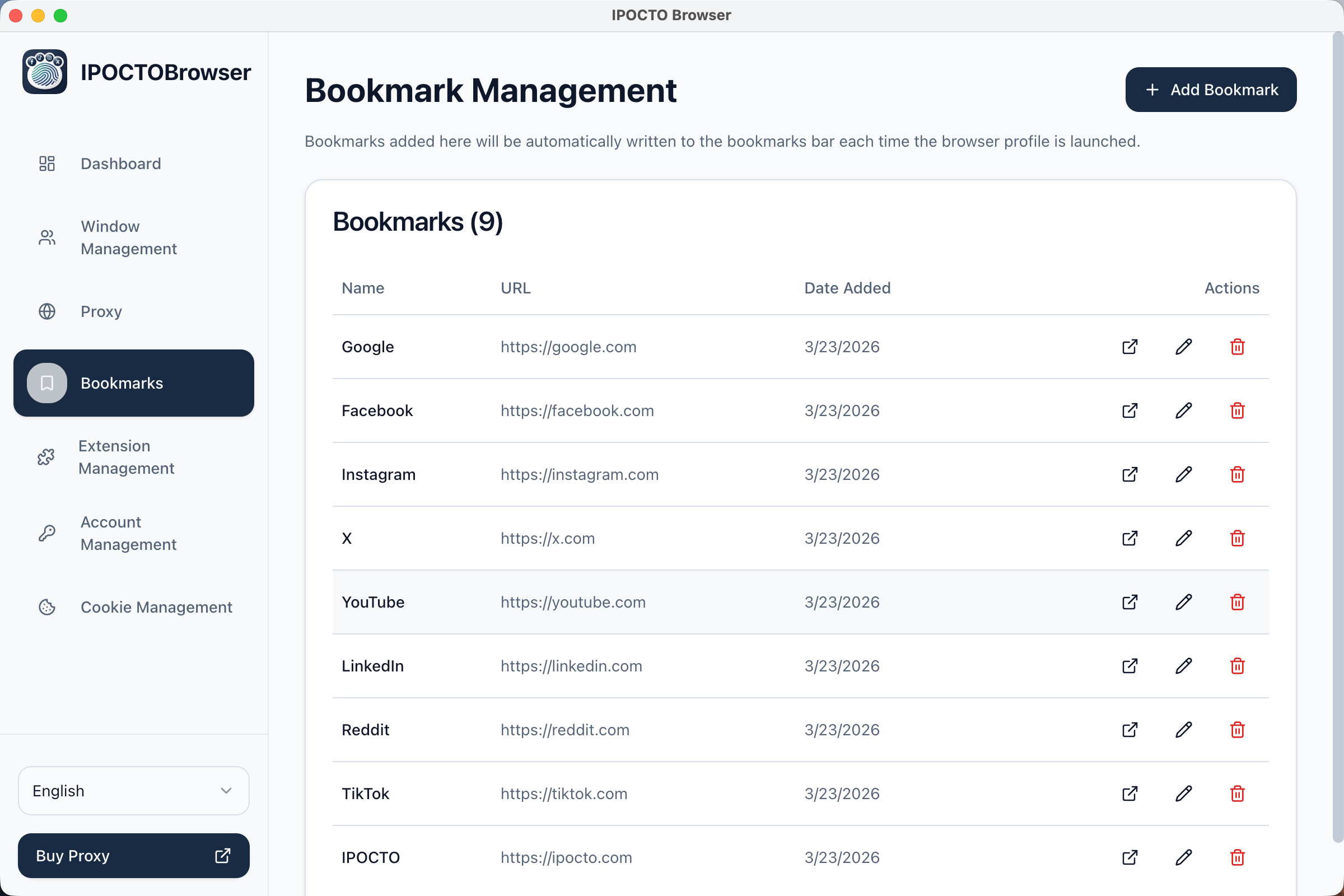The image size is (1344, 896).
Task: Click the Name column header
Action: [x=363, y=288]
